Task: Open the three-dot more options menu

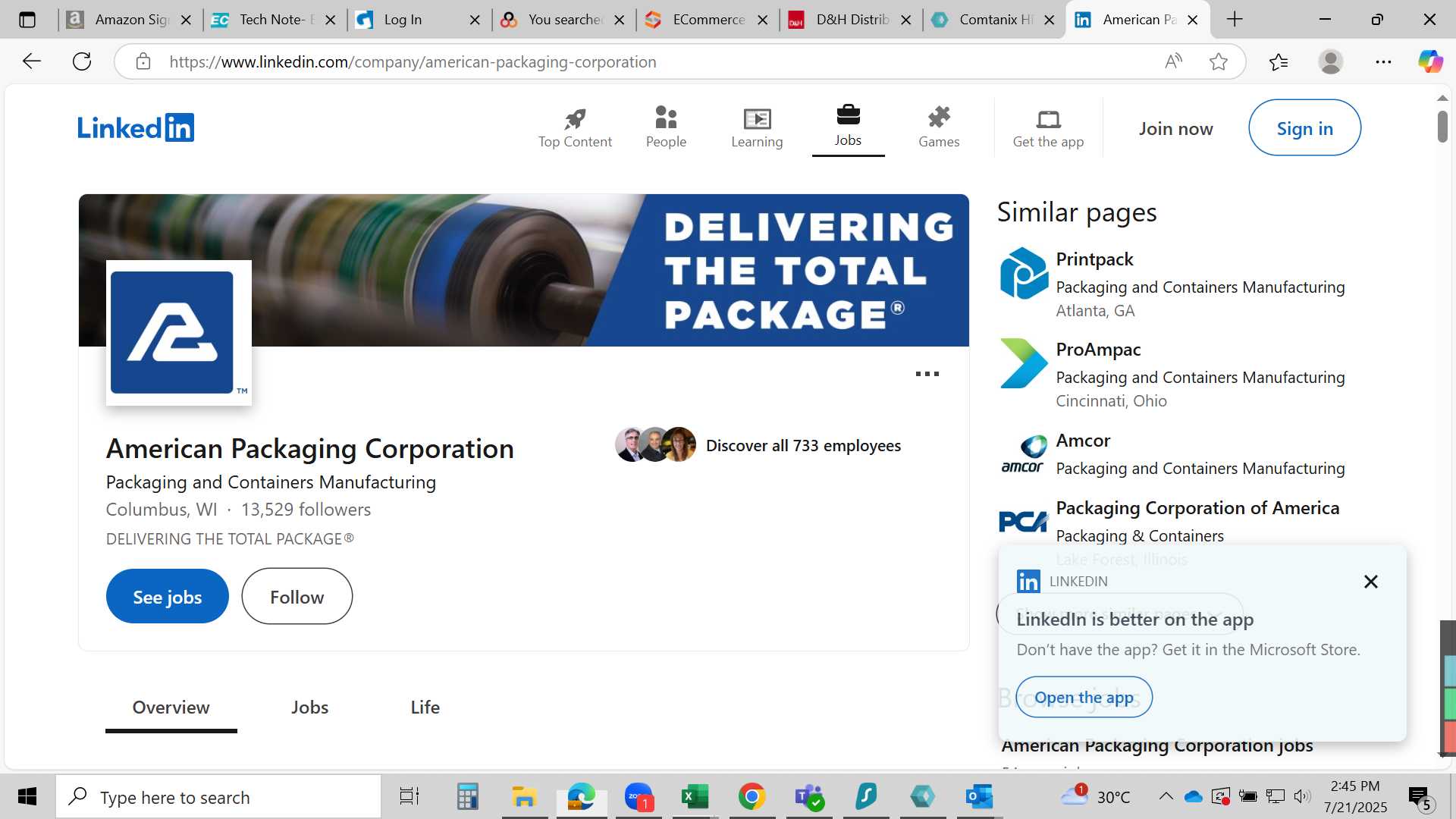Action: tap(927, 374)
